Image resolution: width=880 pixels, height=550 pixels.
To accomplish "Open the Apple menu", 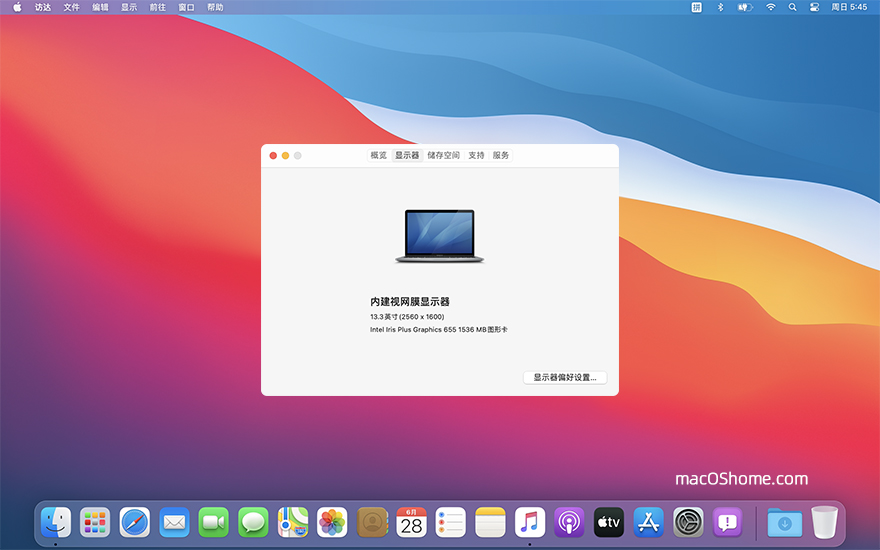I will (x=17, y=7).
